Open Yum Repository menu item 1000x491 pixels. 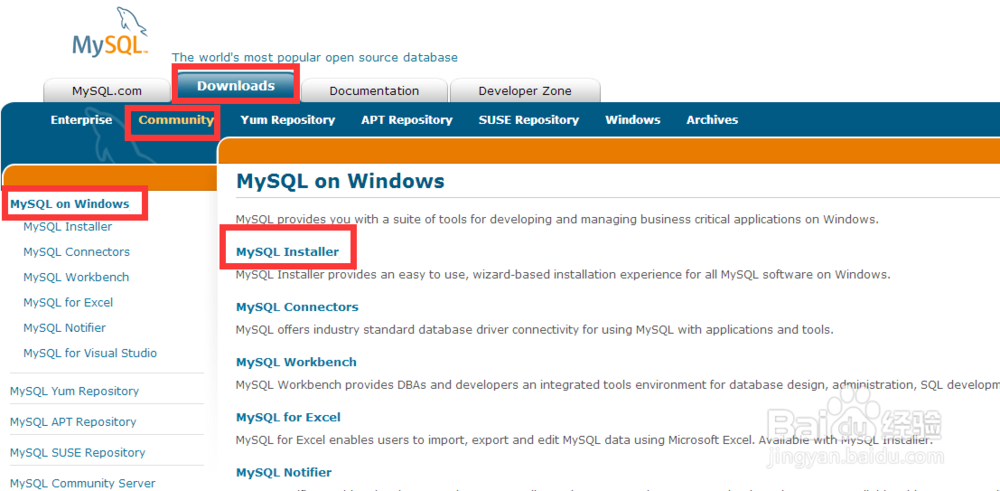287,120
